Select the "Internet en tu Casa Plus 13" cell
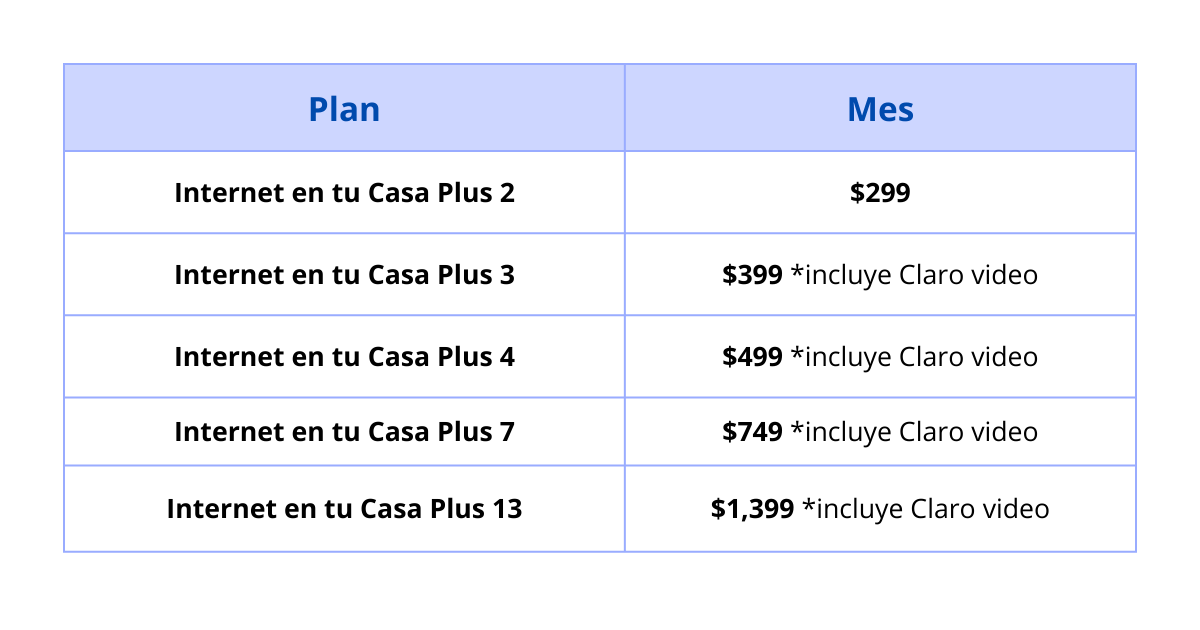Screen dimensions: 1200x630 (344, 509)
